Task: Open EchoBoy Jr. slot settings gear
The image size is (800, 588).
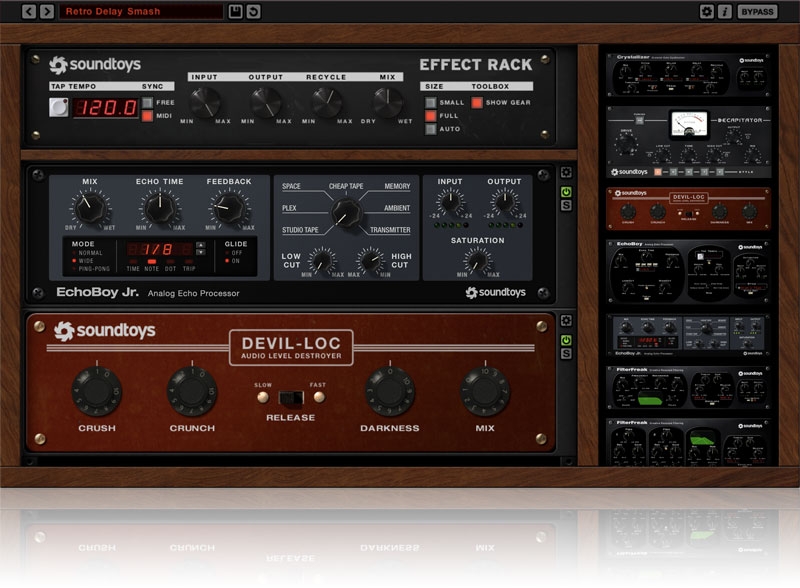Action: click(x=566, y=173)
